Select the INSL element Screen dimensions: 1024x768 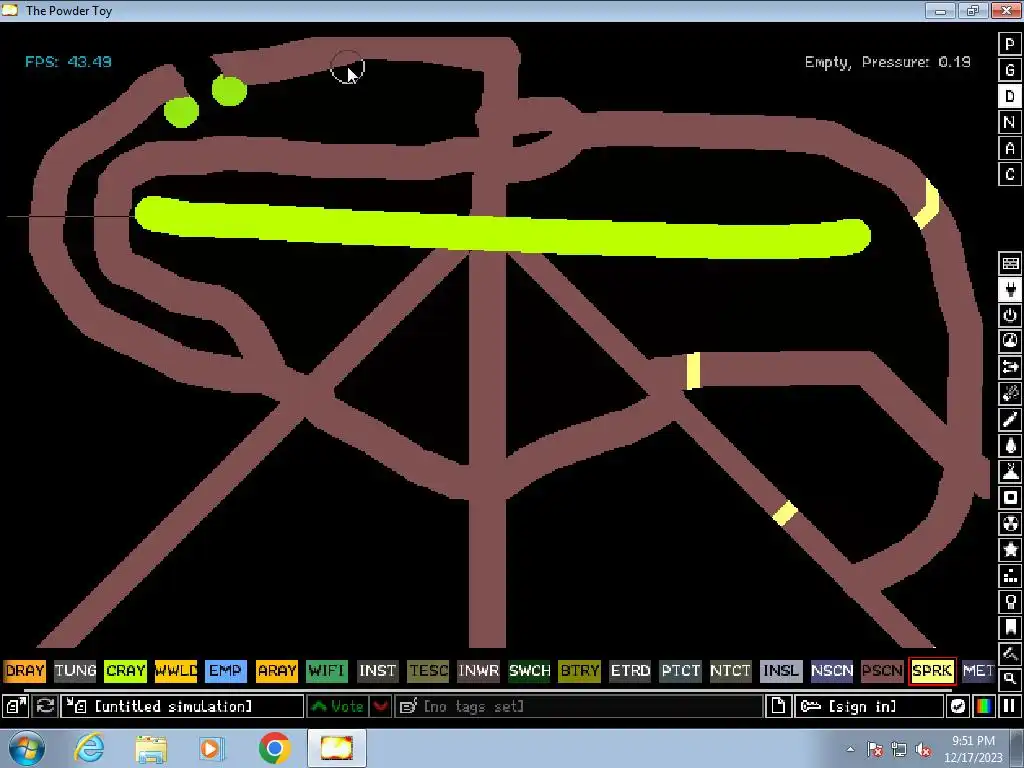pos(781,671)
